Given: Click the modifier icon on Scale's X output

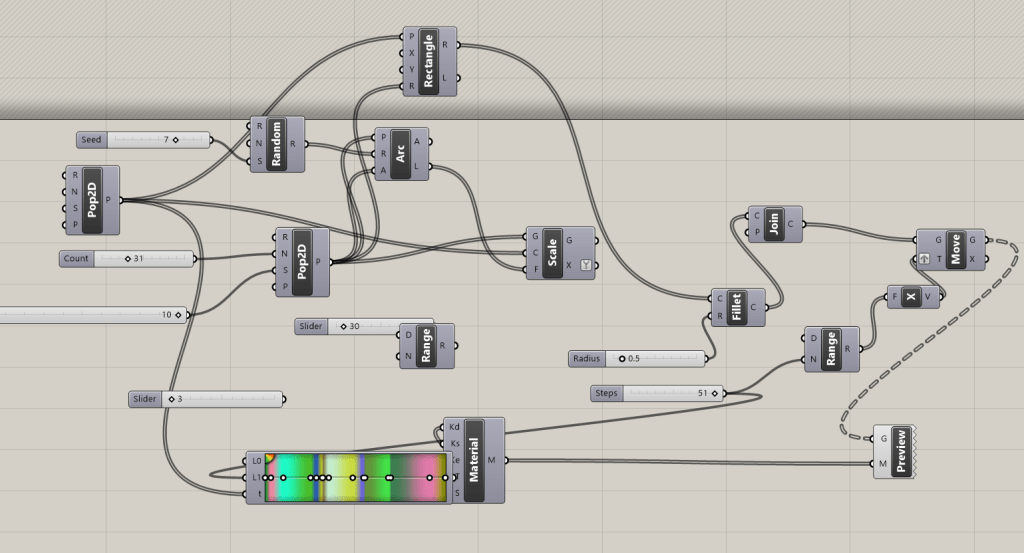Looking at the screenshot, I should coord(586,266).
